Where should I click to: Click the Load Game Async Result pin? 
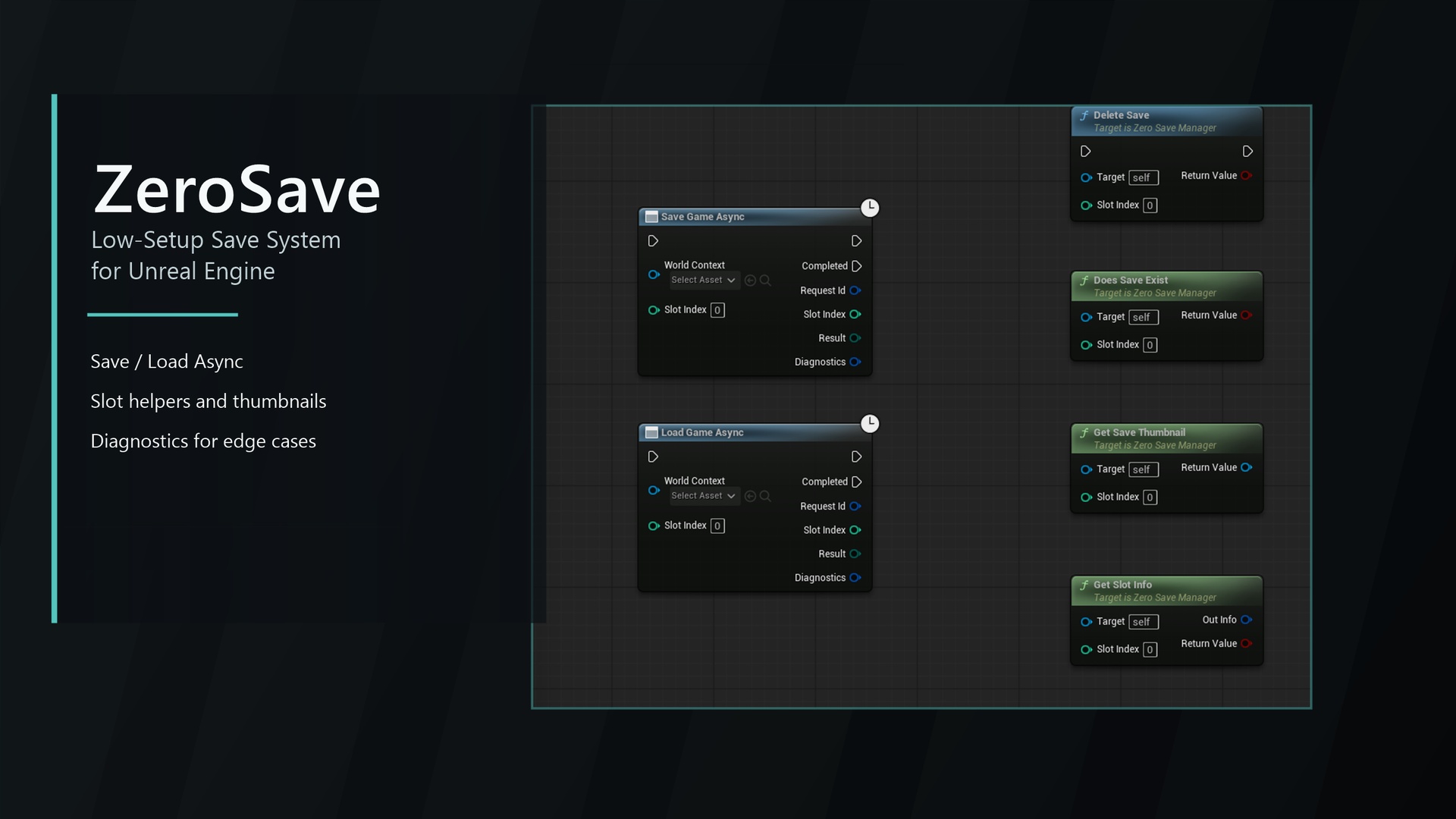(x=855, y=554)
